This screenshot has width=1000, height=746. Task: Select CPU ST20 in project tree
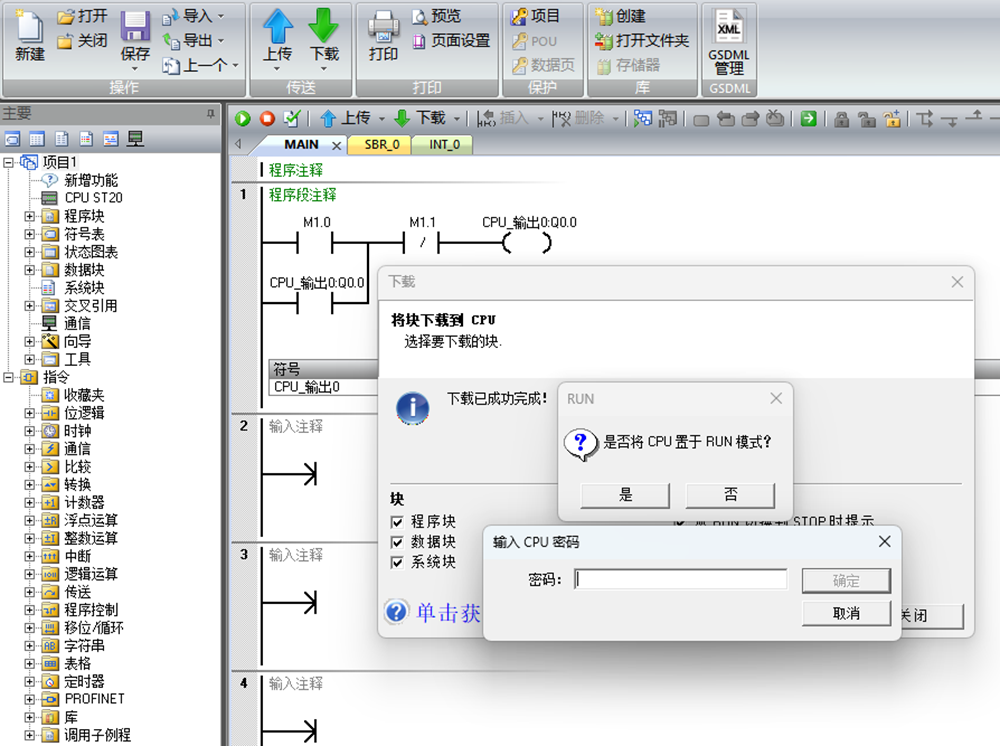pyautogui.click(x=93, y=198)
